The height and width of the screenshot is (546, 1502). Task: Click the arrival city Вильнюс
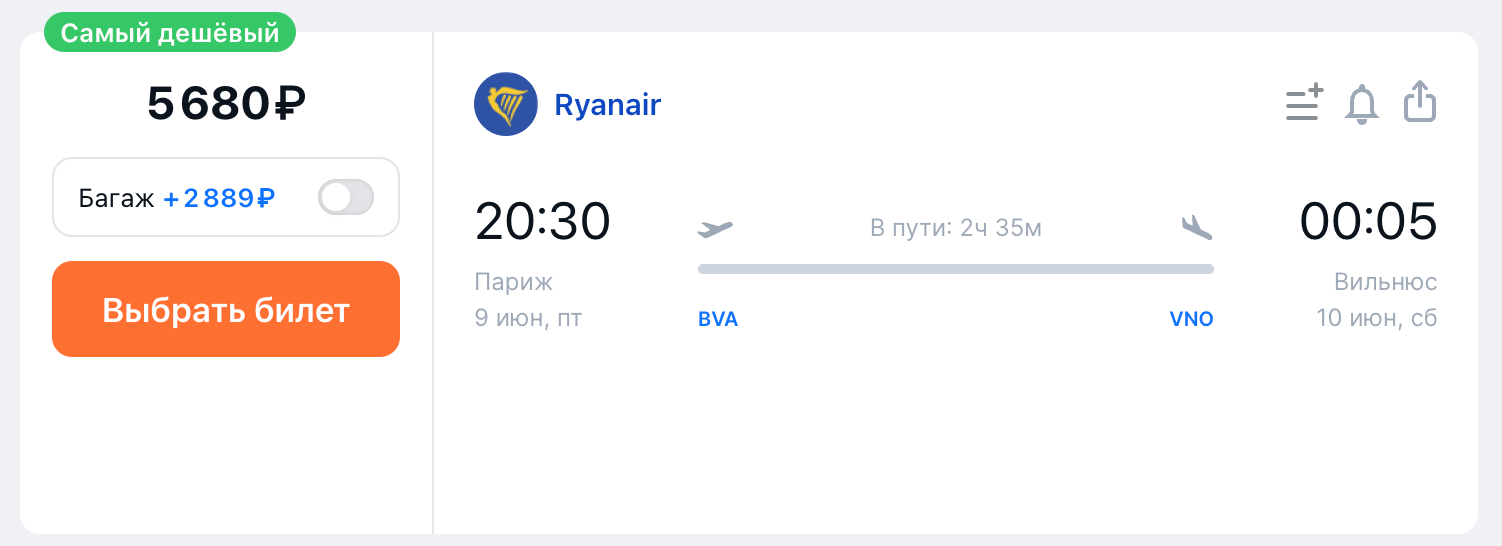[x=1385, y=282]
